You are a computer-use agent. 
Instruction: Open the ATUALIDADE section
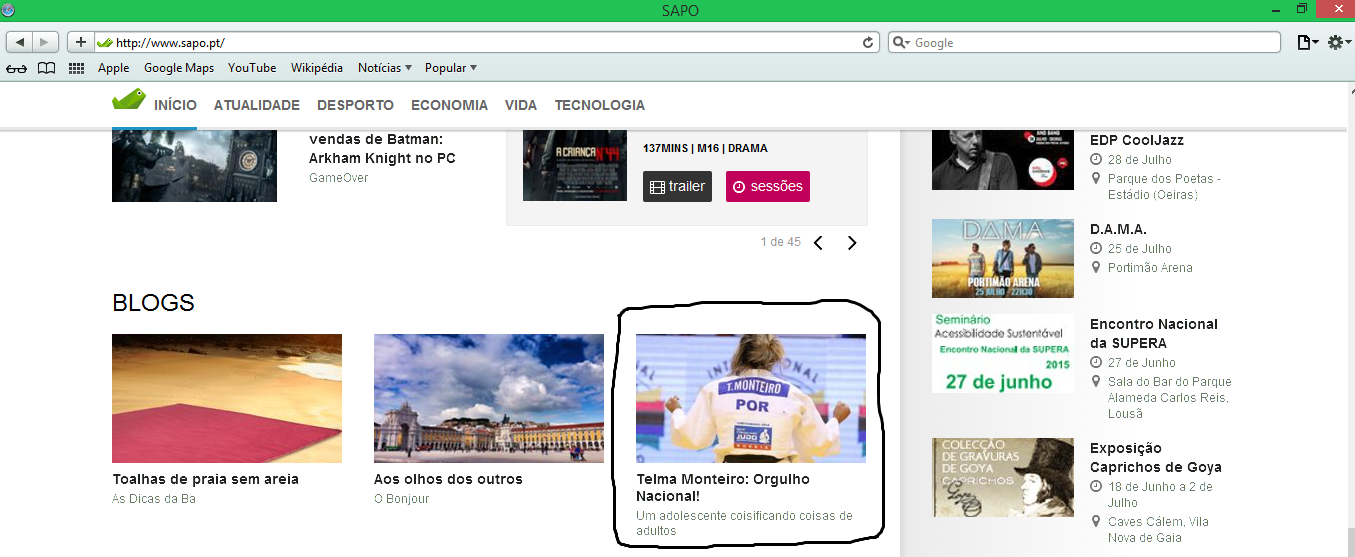click(257, 105)
